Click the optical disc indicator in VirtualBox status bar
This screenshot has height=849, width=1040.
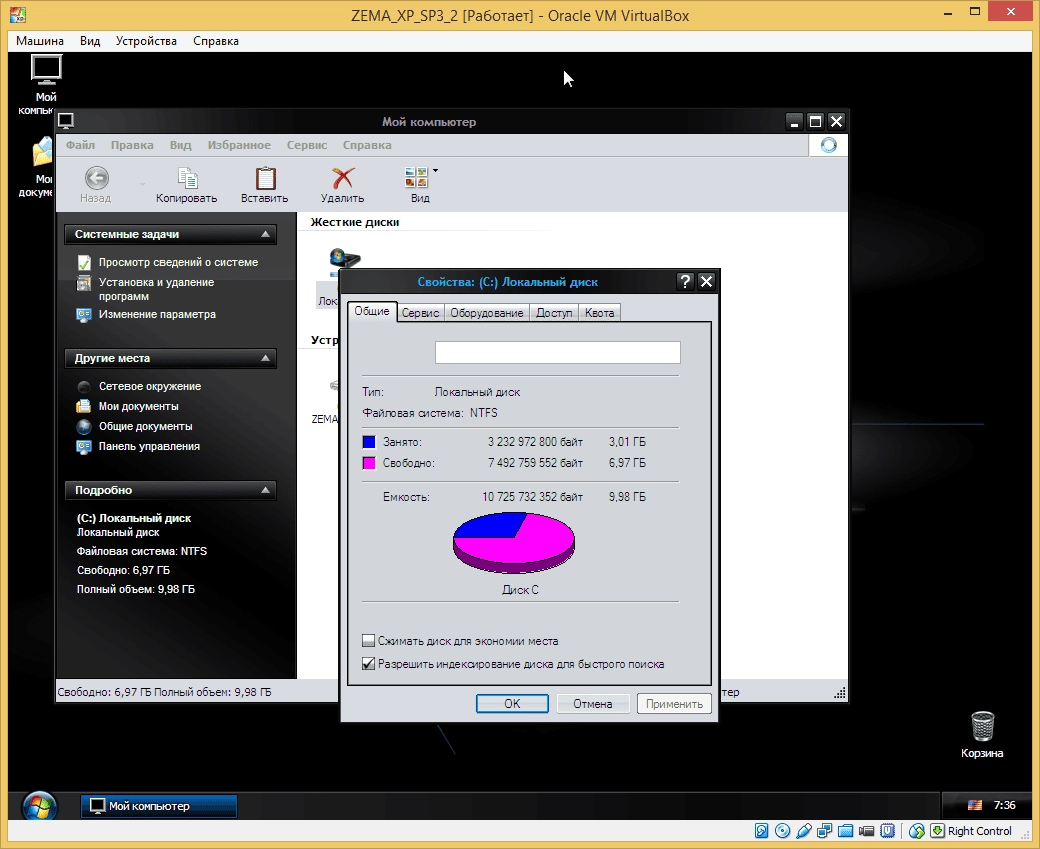(783, 830)
